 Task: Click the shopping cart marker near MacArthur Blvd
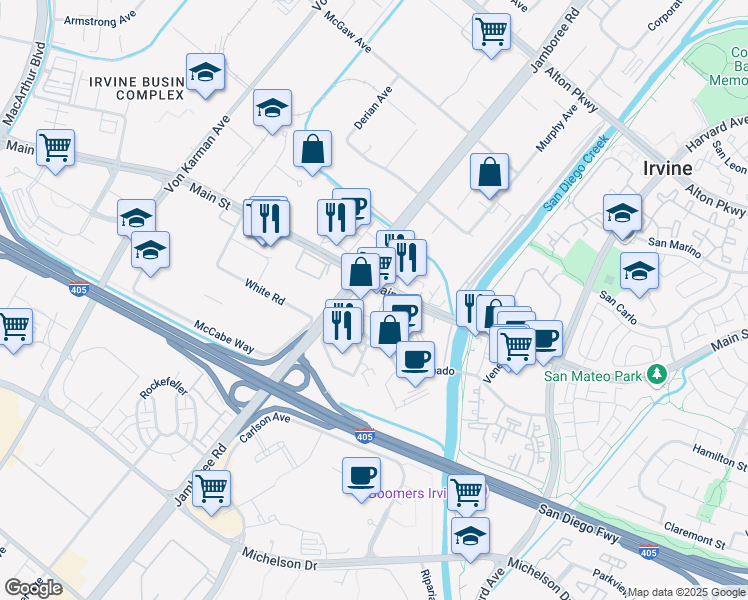55,148
